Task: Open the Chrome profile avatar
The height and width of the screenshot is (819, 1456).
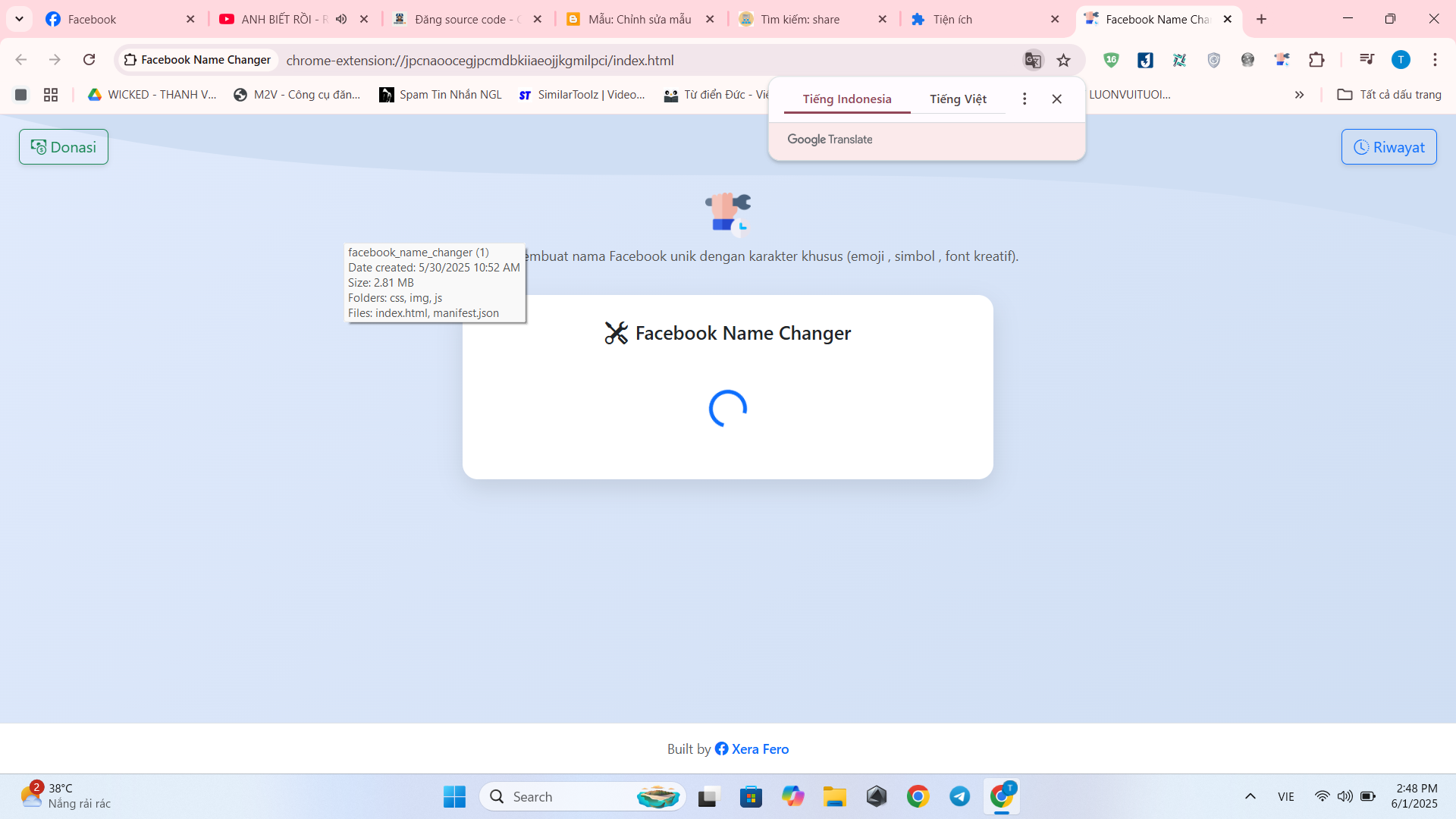Action: click(x=1401, y=60)
